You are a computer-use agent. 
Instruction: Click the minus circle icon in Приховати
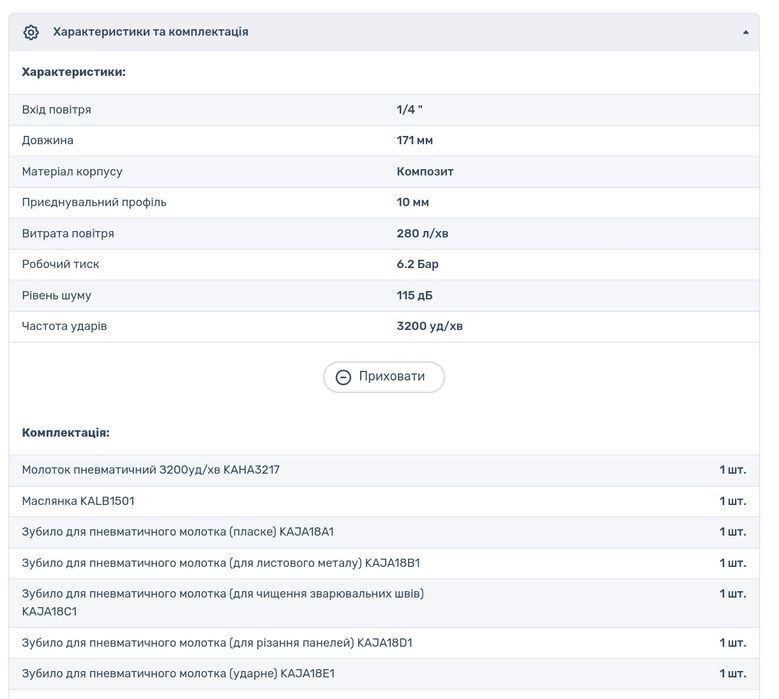(x=343, y=377)
